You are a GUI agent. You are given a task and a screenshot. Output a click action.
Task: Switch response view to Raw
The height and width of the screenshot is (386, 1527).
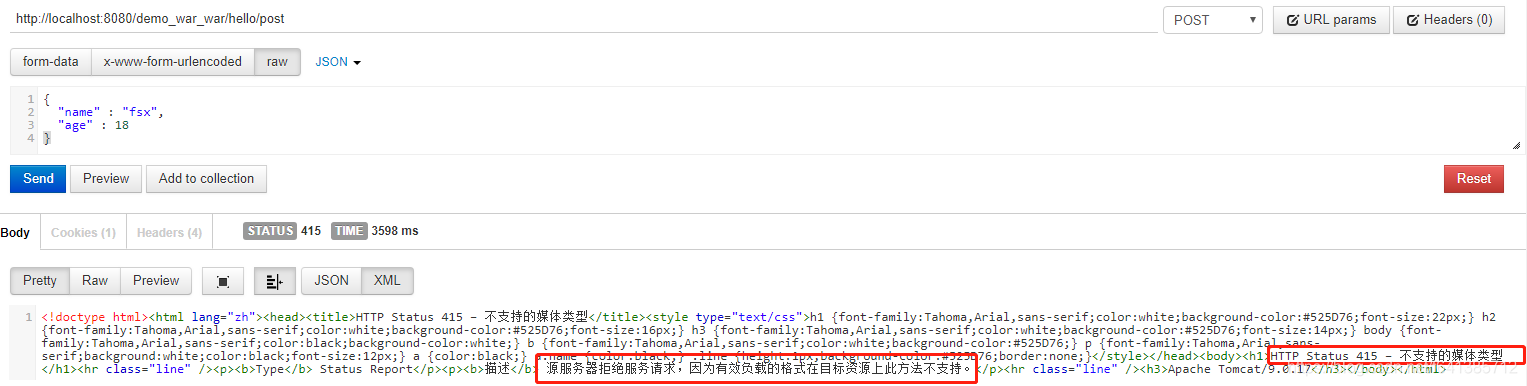pos(95,281)
